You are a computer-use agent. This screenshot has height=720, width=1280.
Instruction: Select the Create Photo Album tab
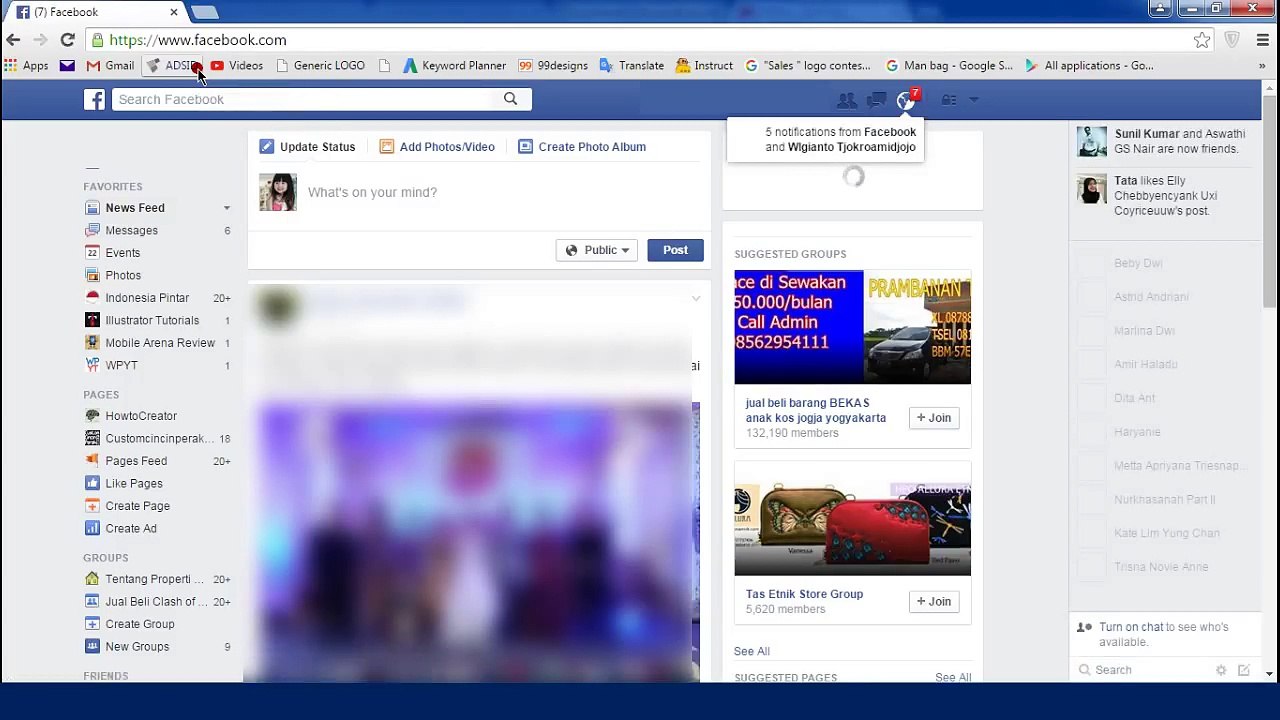point(582,147)
